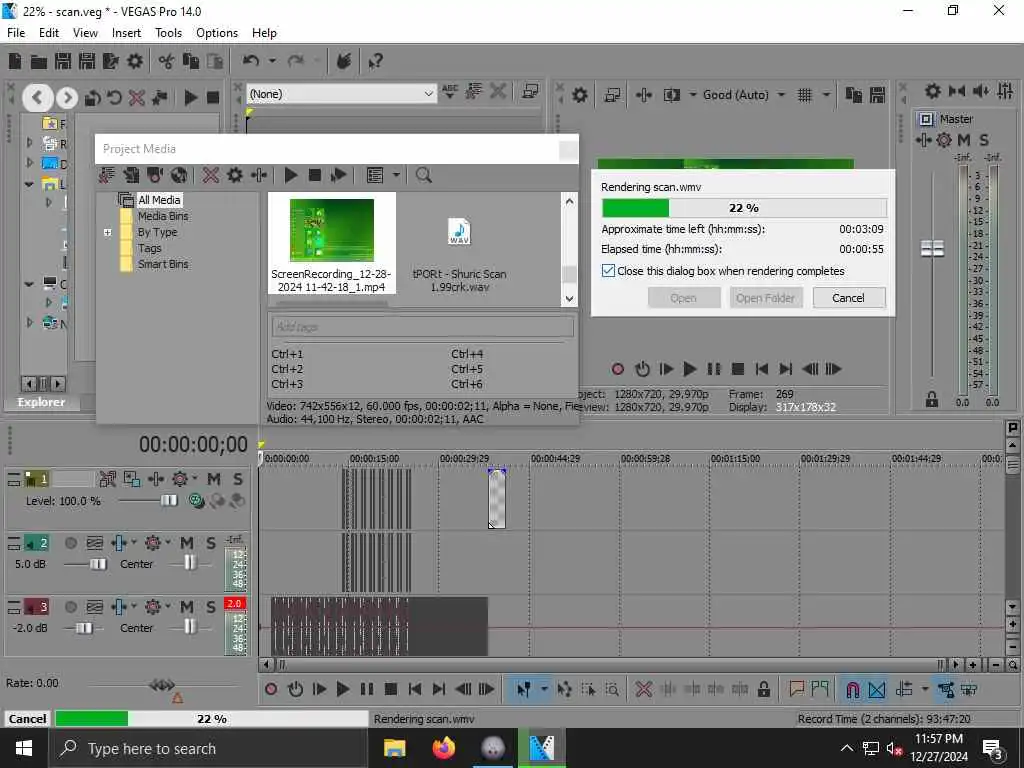Click Search magnifier in Project Media
The image size is (1024, 768).
click(423, 175)
